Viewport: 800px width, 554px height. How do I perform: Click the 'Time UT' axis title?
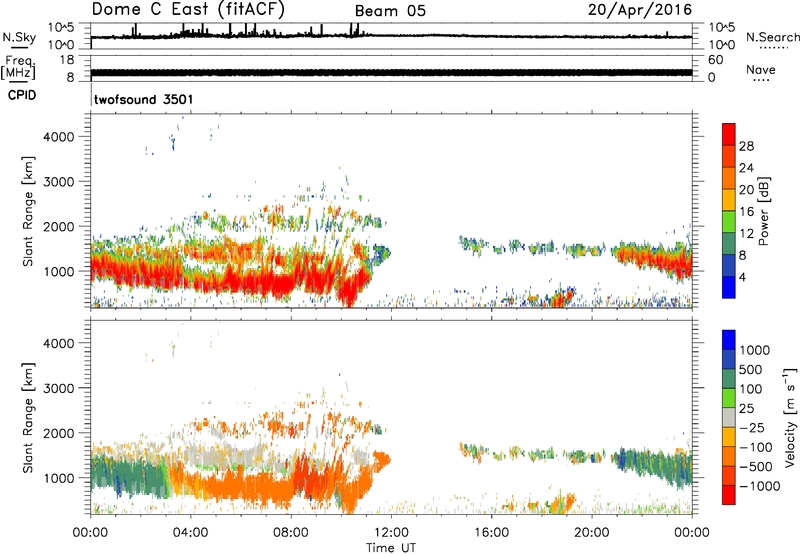point(391,547)
